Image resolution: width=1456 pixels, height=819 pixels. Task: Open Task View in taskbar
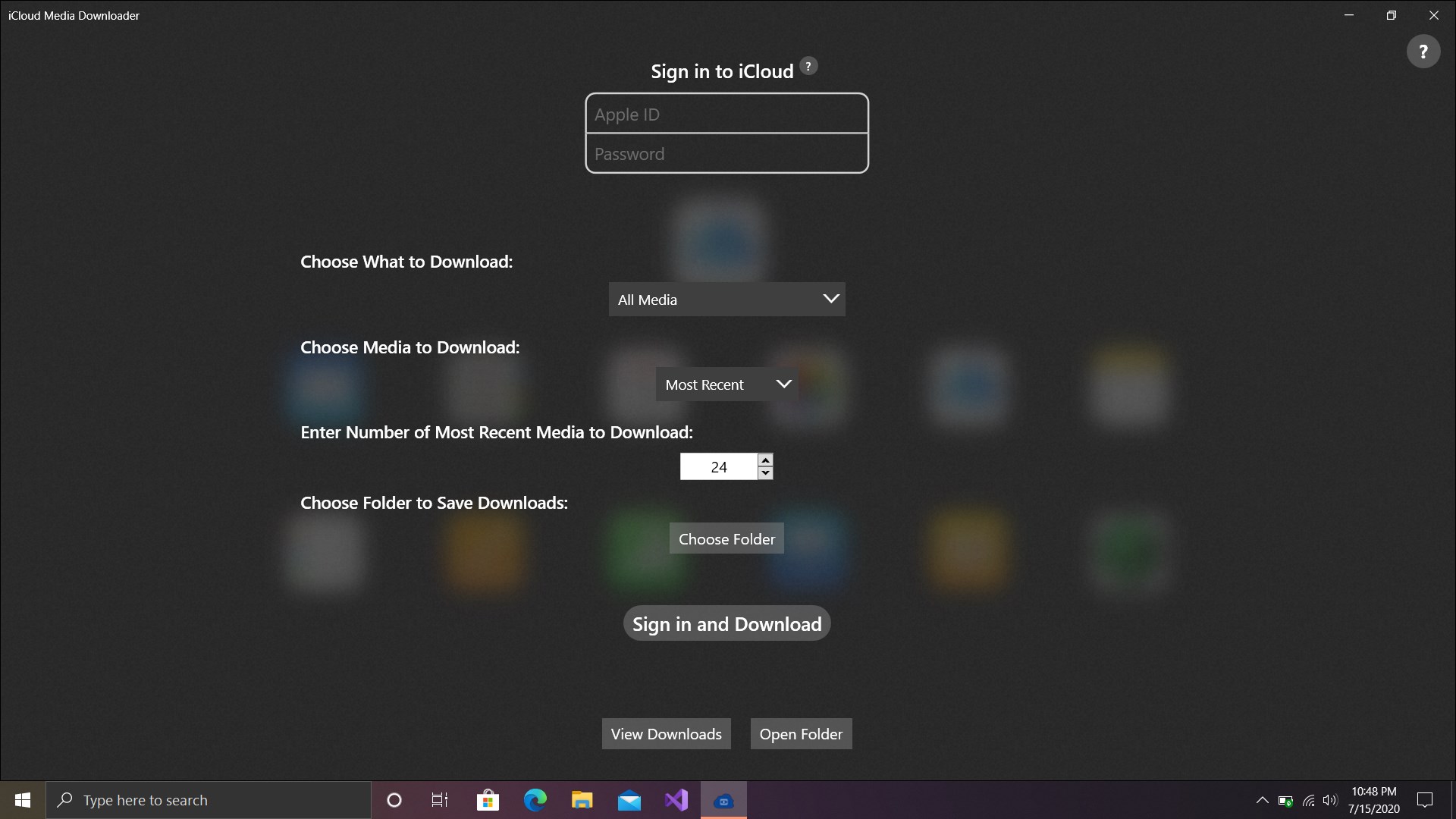[440, 800]
